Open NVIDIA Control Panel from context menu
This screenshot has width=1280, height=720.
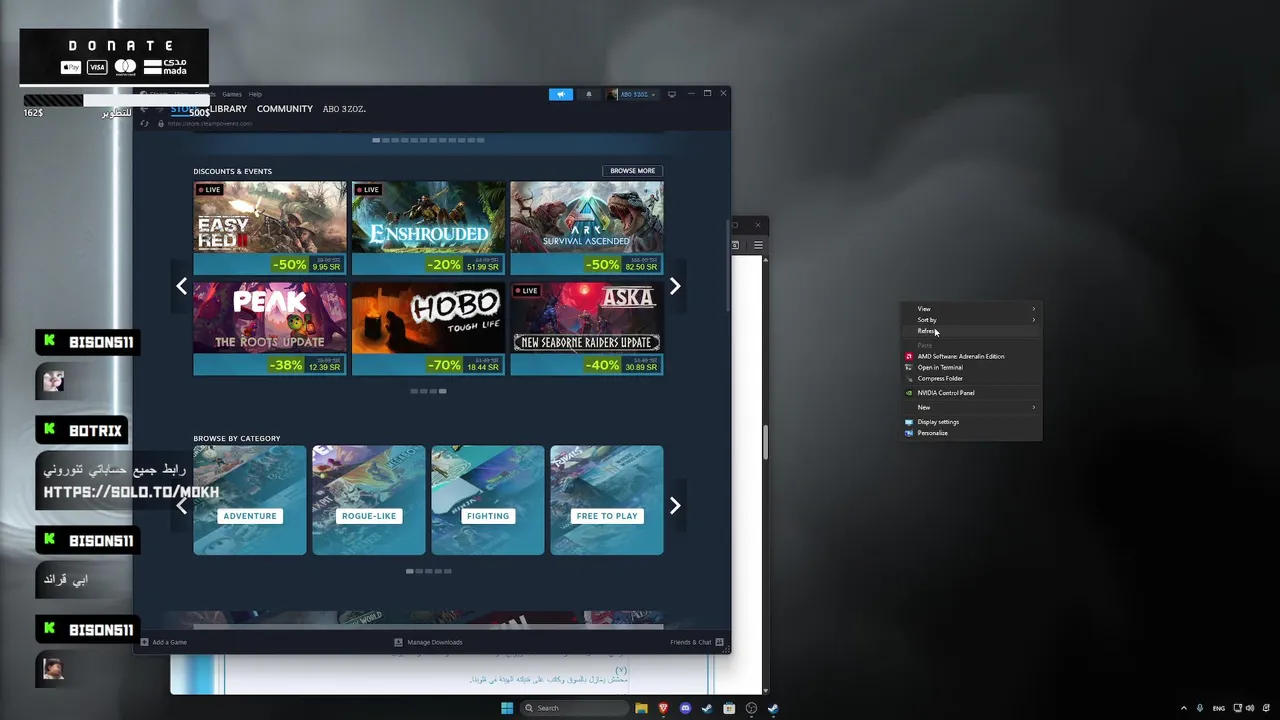click(x=972, y=393)
